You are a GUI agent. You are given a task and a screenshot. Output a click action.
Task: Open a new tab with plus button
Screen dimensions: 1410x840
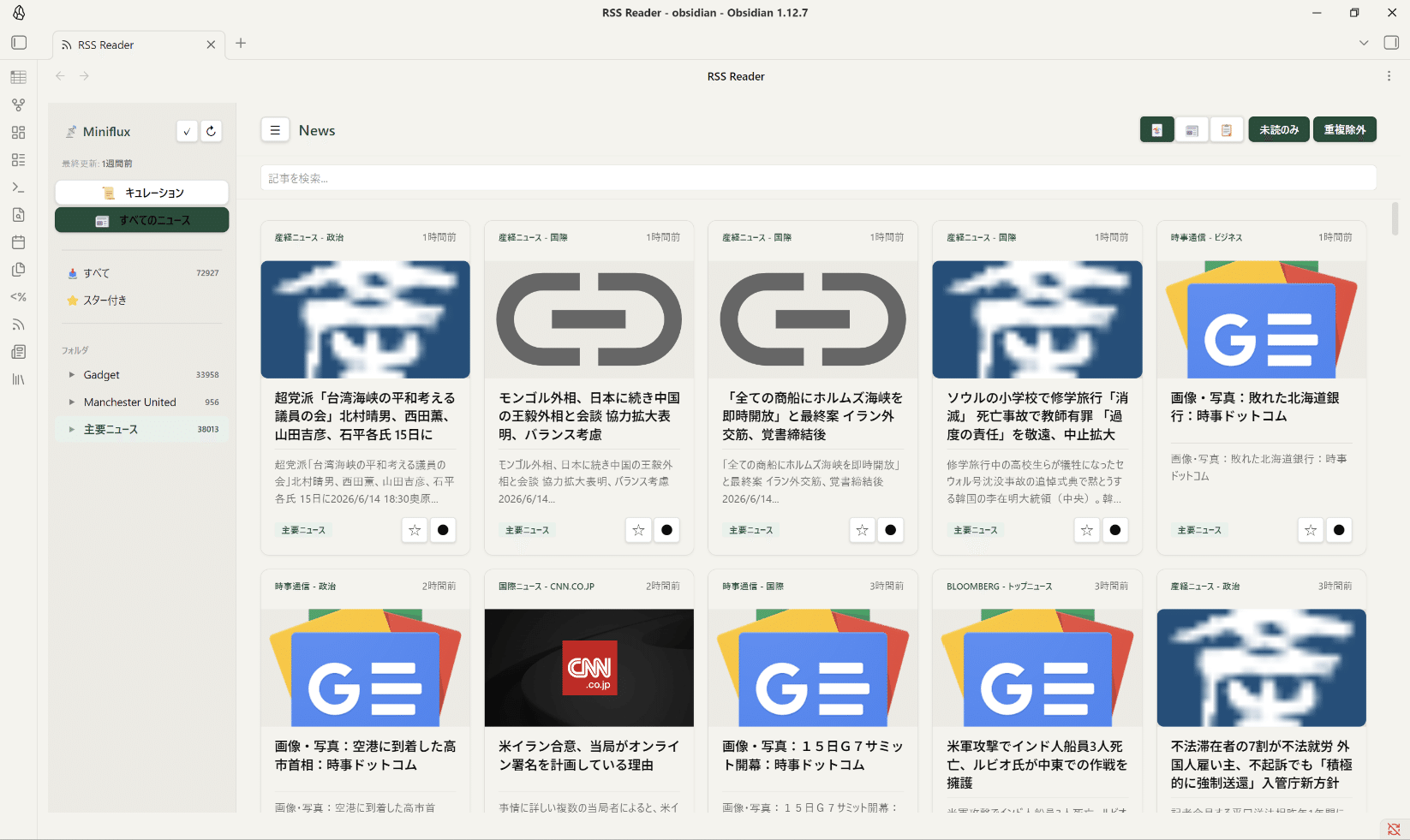pos(241,43)
